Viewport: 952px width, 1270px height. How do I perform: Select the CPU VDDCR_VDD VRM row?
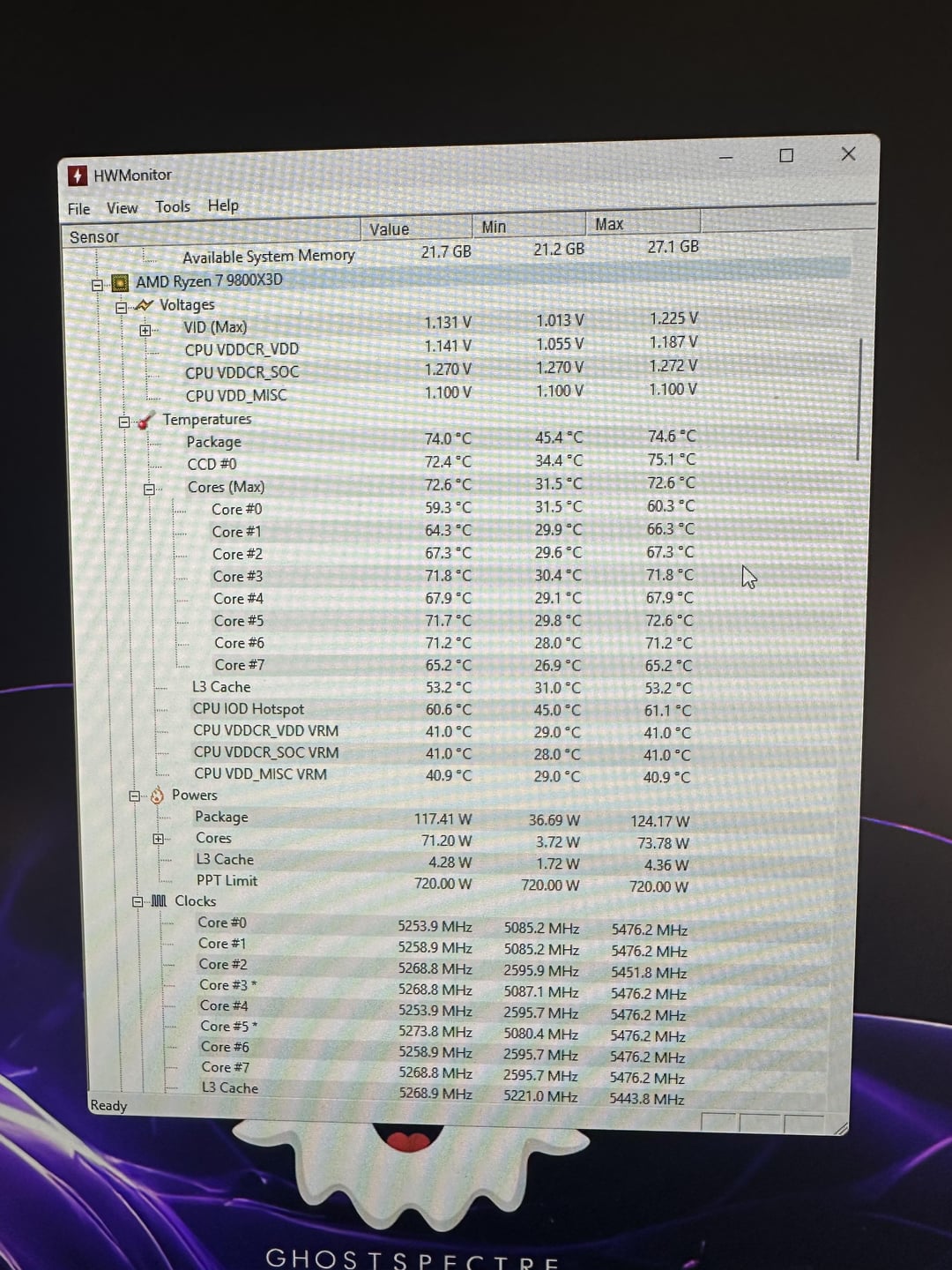[x=441, y=731]
